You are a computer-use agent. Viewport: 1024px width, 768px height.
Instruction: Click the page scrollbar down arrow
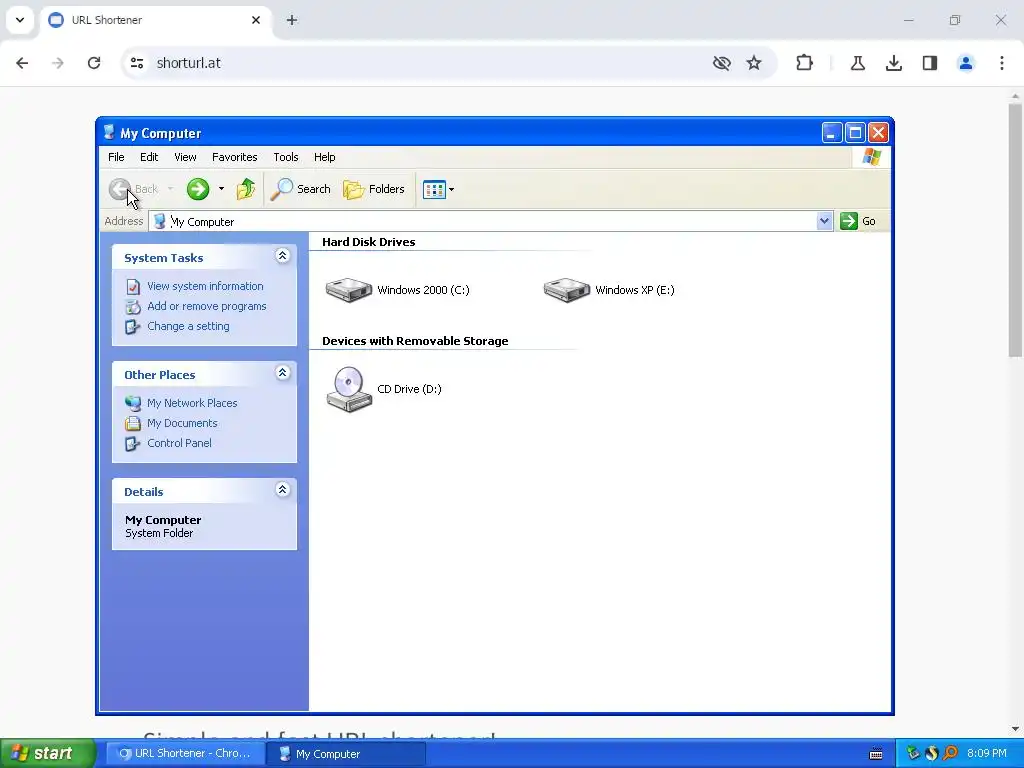point(1015,729)
